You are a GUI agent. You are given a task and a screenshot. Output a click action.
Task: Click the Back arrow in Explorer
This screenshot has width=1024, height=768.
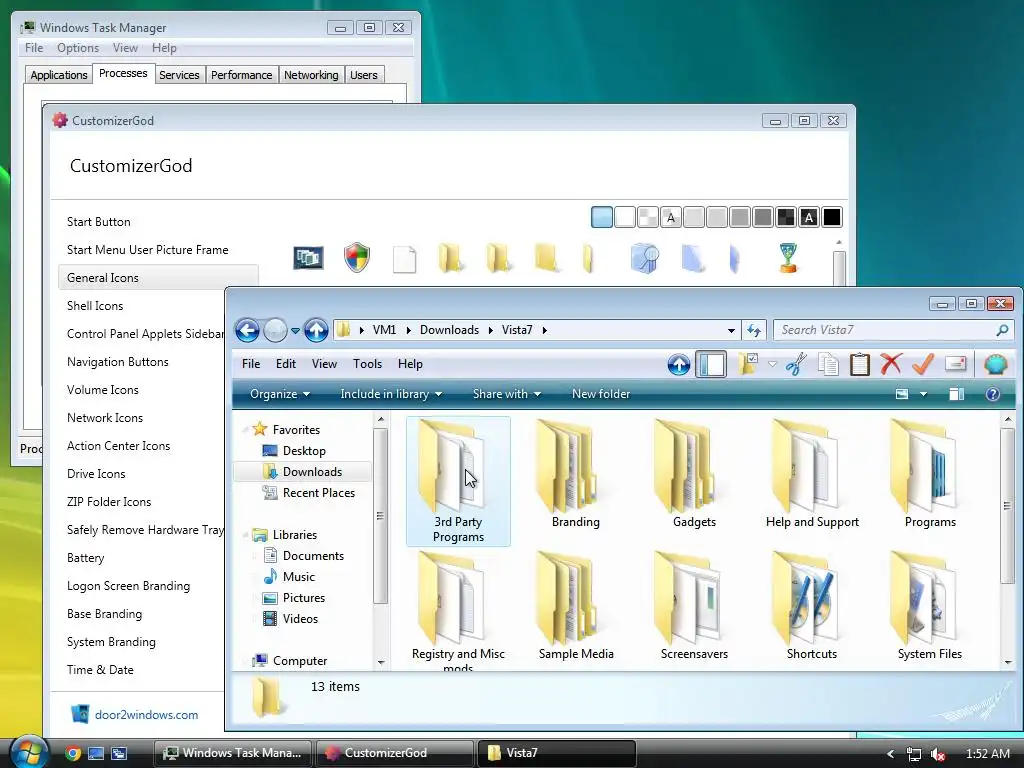pos(247,330)
